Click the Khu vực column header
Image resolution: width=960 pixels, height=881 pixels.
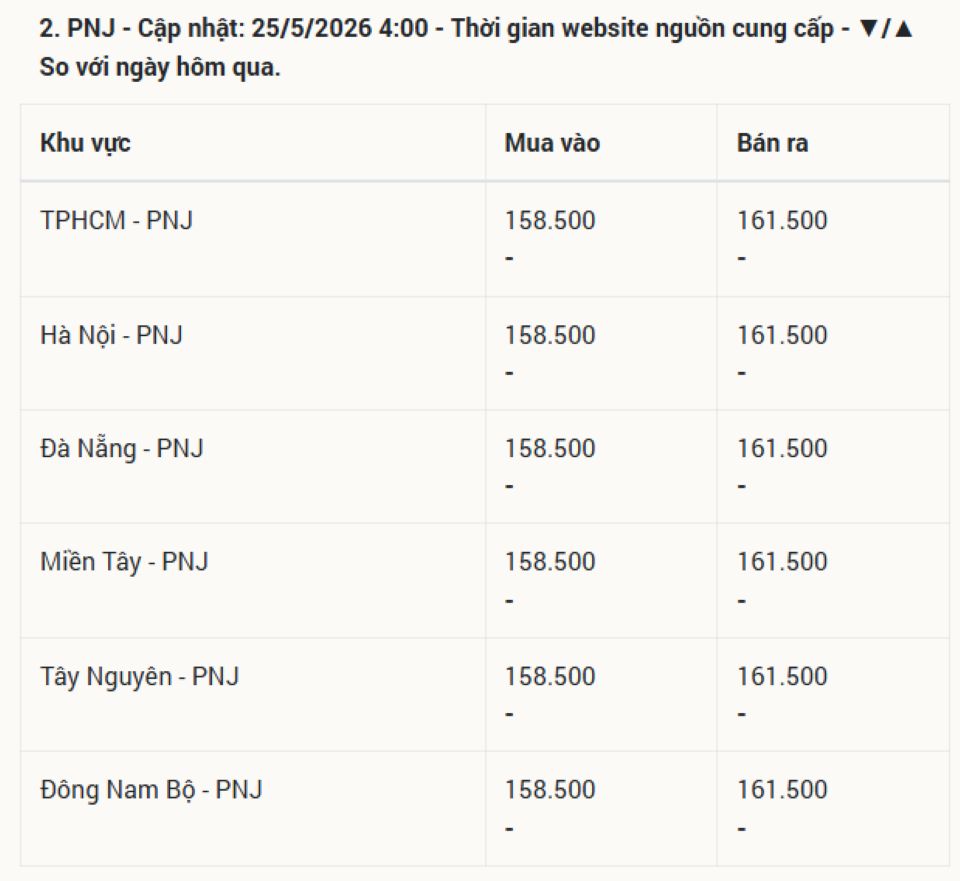click(x=85, y=143)
